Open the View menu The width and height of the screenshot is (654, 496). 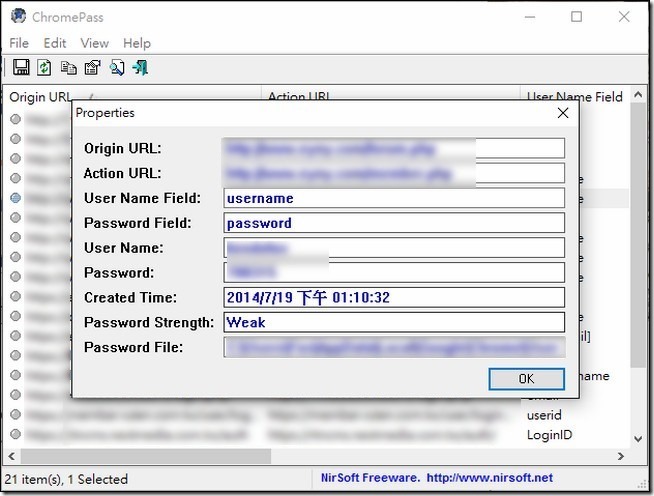[95, 43]
